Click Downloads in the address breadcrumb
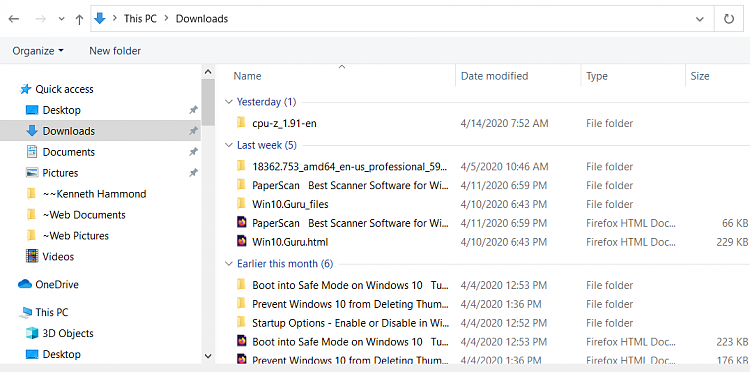 click(202, 19)
